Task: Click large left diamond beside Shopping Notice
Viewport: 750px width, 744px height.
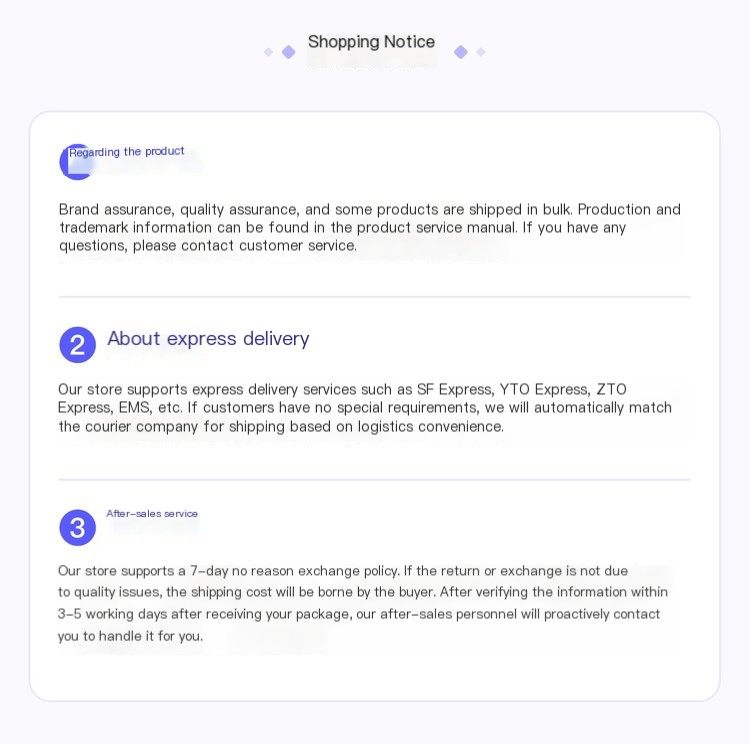Action: pos(288,52)
